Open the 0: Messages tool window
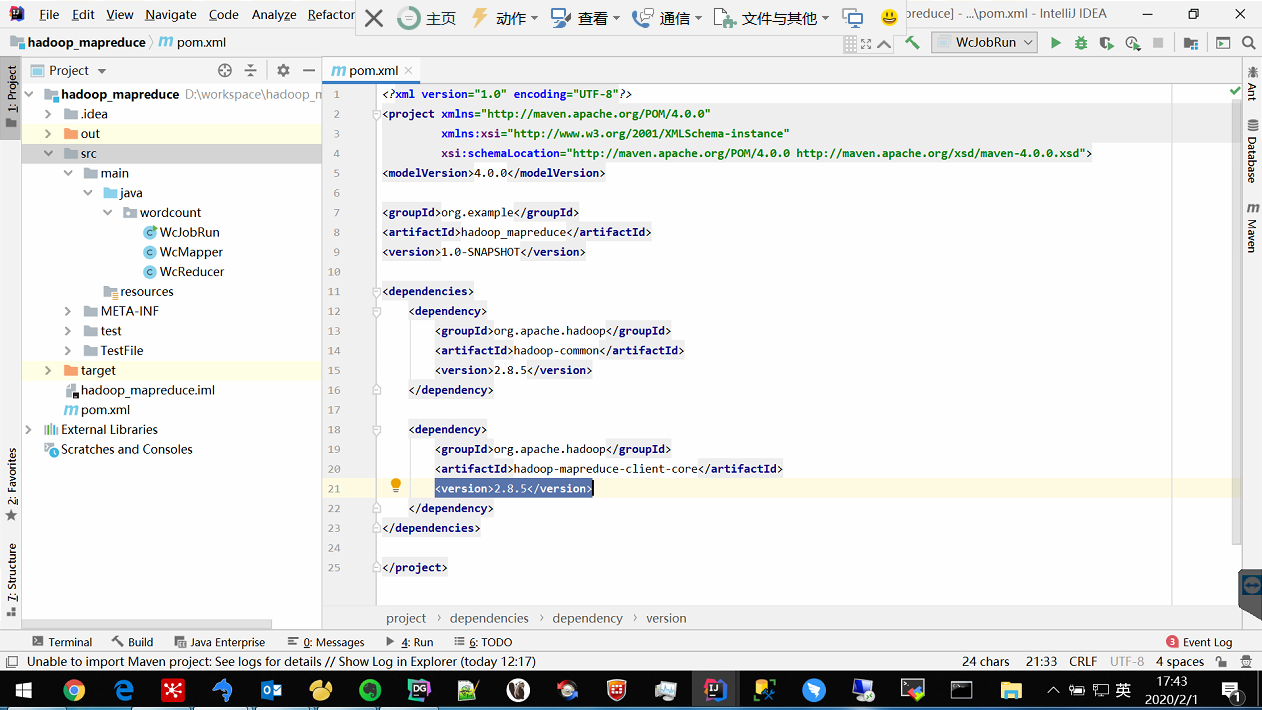 [326, 642]
